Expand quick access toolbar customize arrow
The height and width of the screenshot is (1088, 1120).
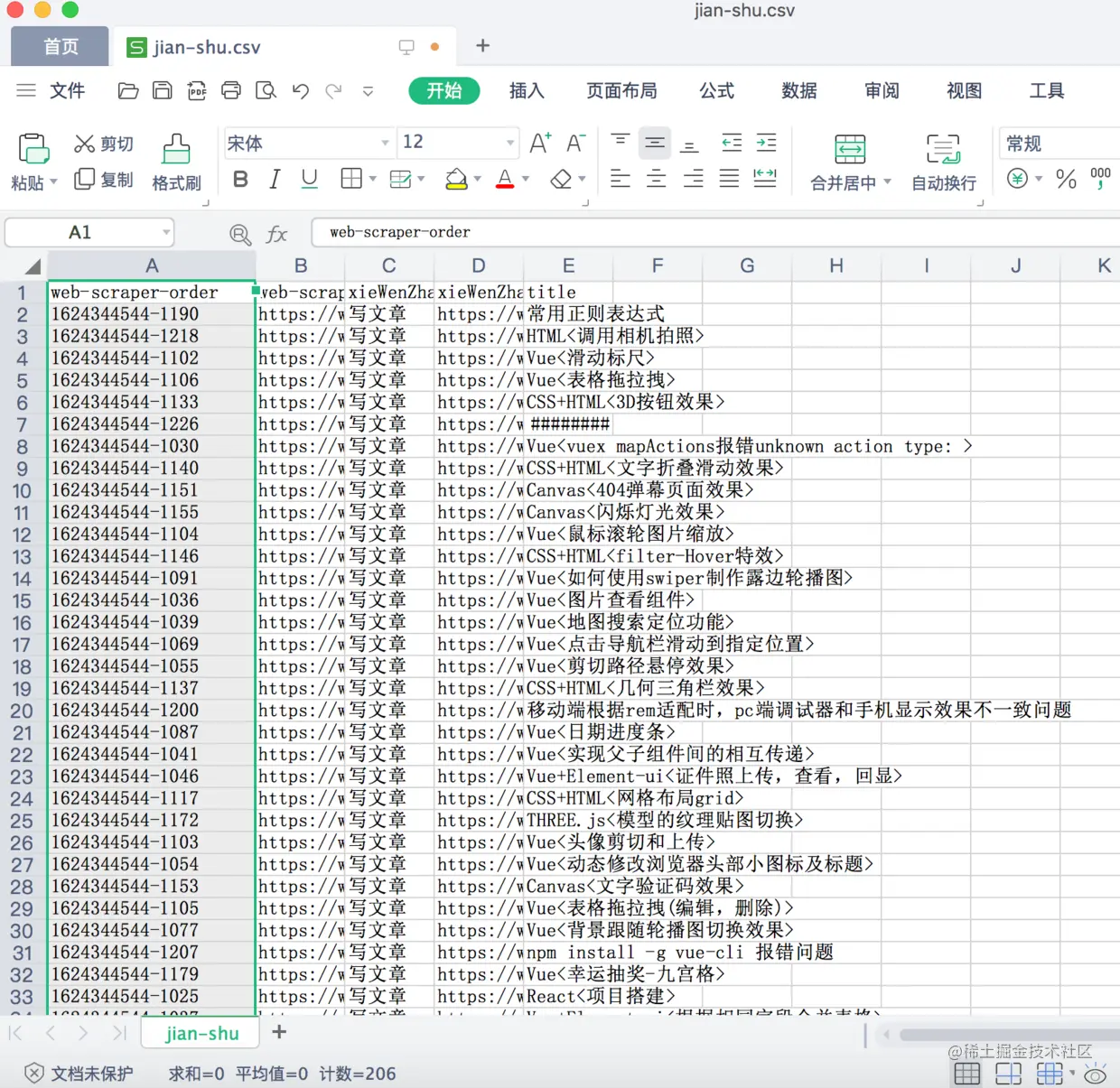[x=368, y=90]
